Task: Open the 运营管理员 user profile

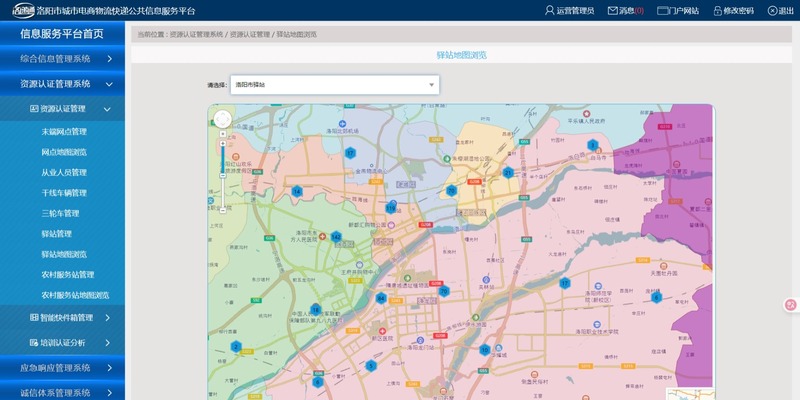Action: point(569,11)
